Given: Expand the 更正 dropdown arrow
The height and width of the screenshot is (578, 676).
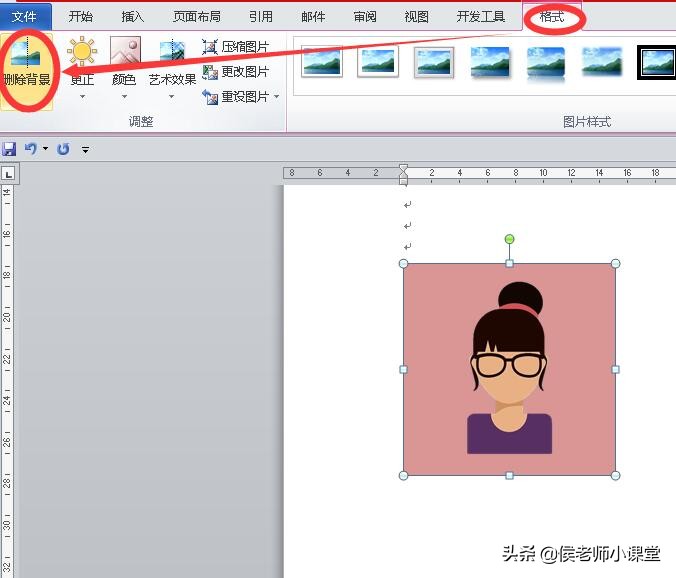Looking at the screenshot, I should [82, 97].
